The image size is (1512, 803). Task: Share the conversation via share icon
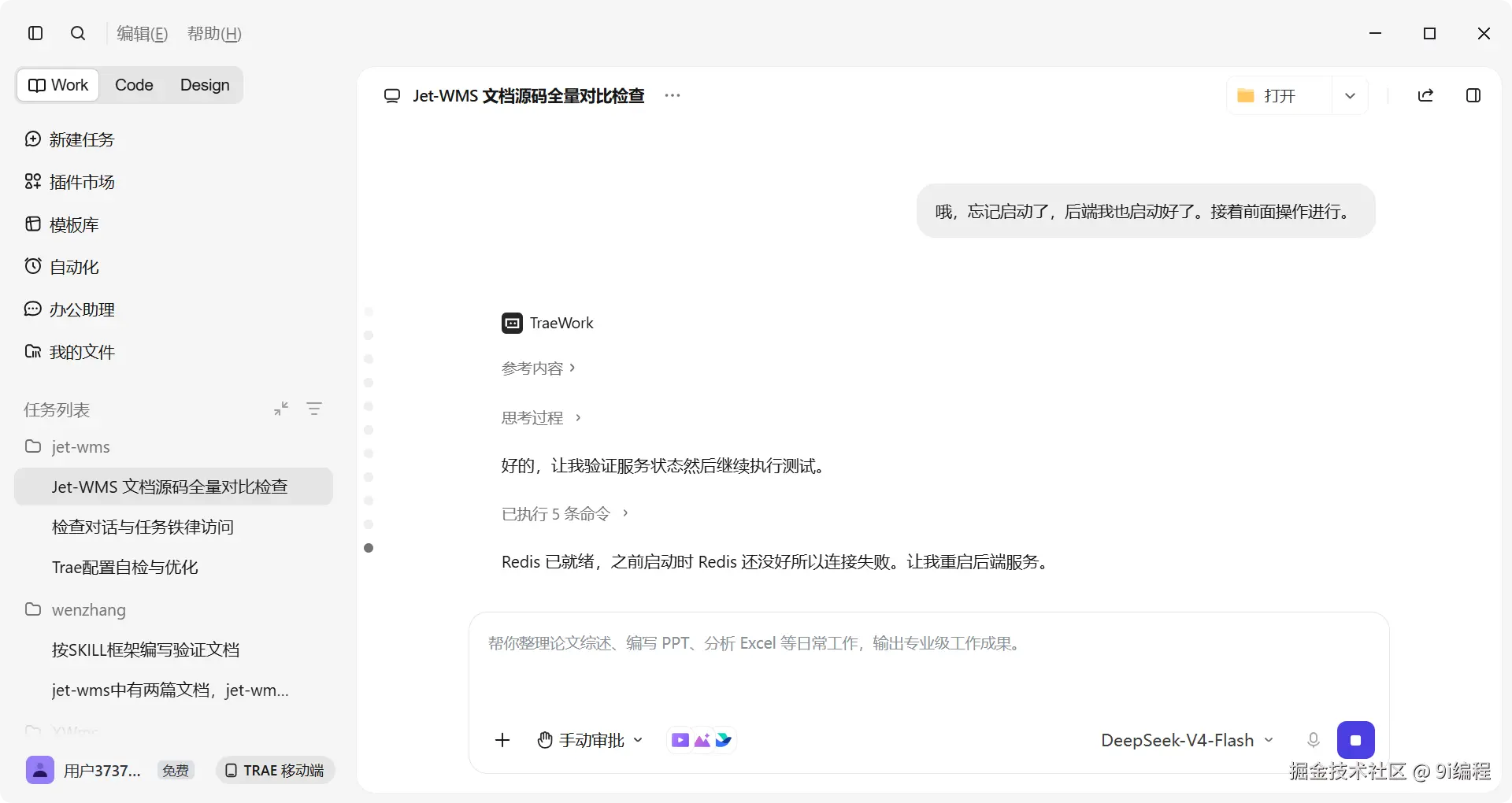click(1425, 95)
